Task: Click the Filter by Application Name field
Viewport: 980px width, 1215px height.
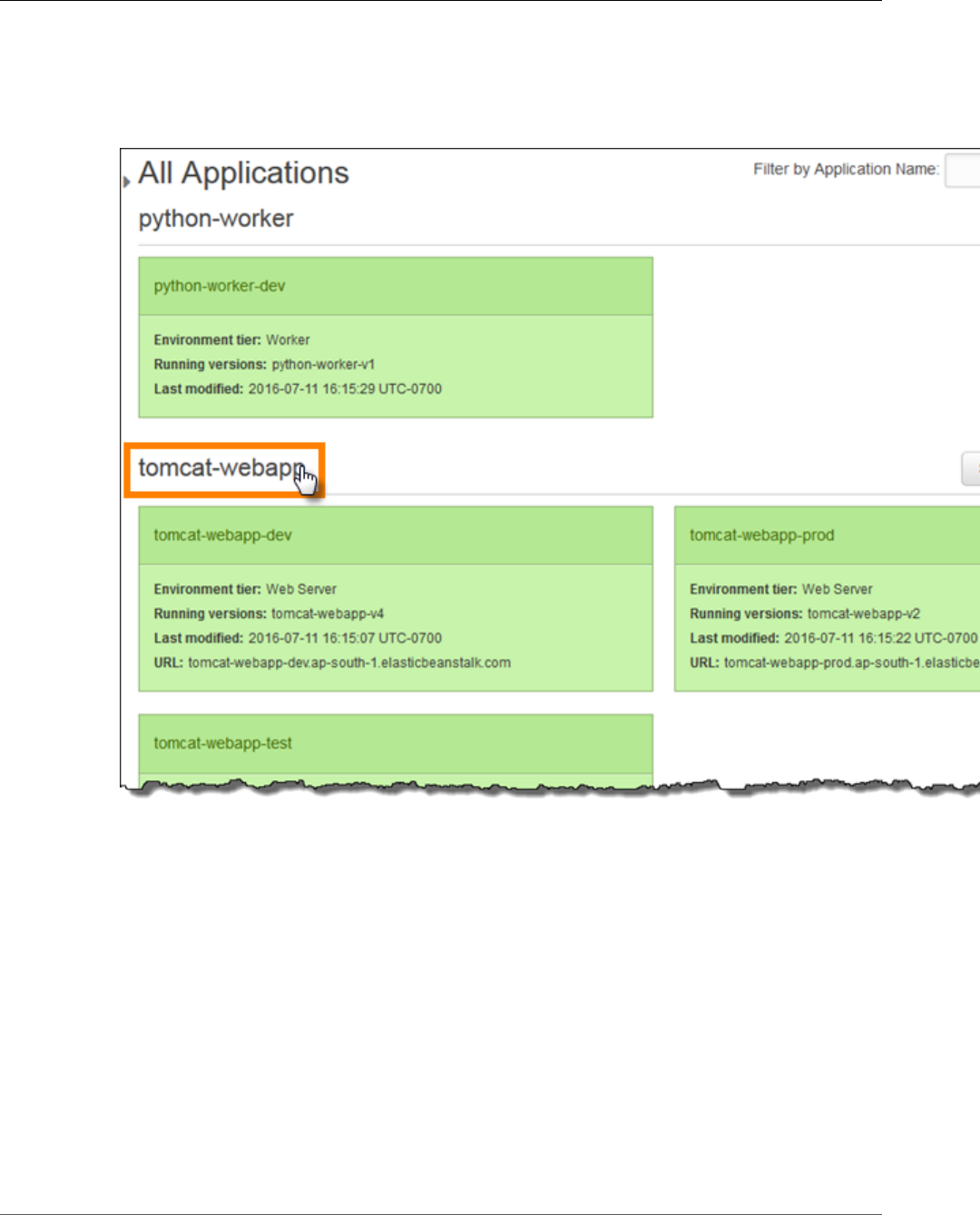Action: point(962,170)
